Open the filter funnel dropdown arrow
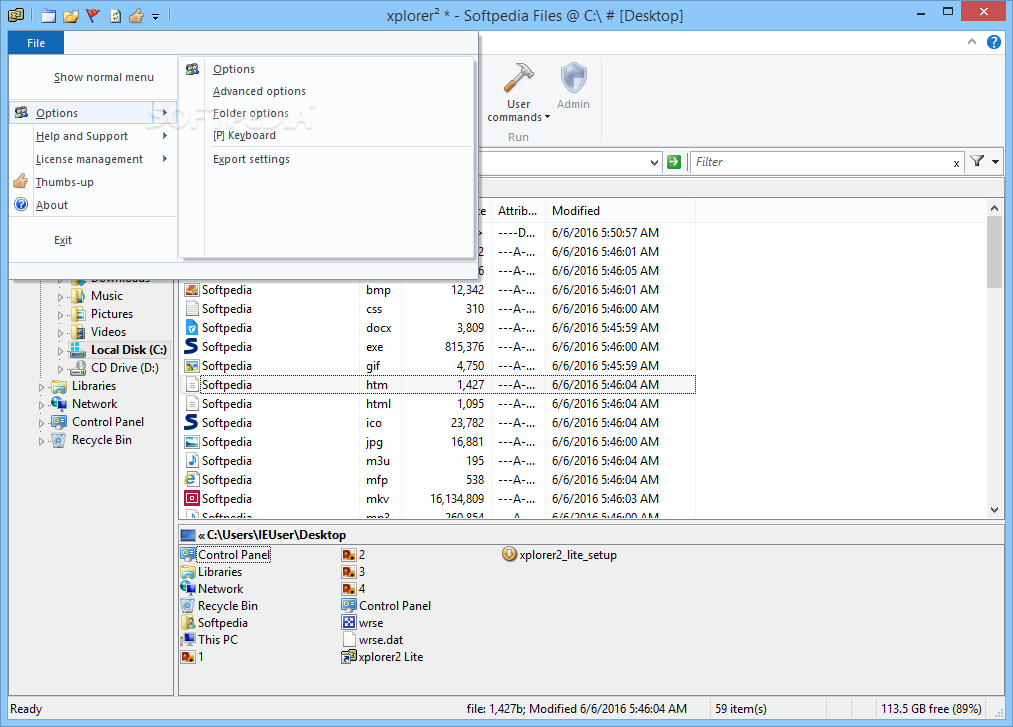The image size is (1013, 727). tap(996, 162)
